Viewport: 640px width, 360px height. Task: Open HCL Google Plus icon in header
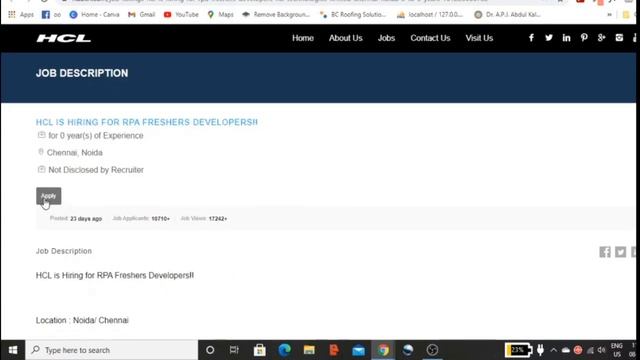point(601,38)
